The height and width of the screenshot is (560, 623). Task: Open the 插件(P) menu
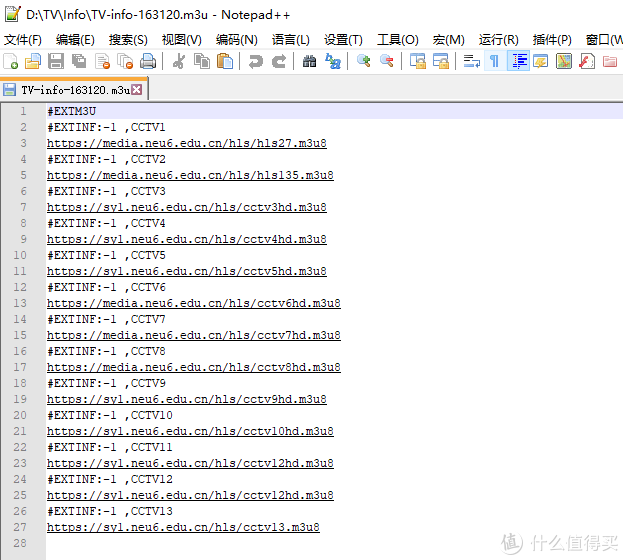[x=552, y=40]
